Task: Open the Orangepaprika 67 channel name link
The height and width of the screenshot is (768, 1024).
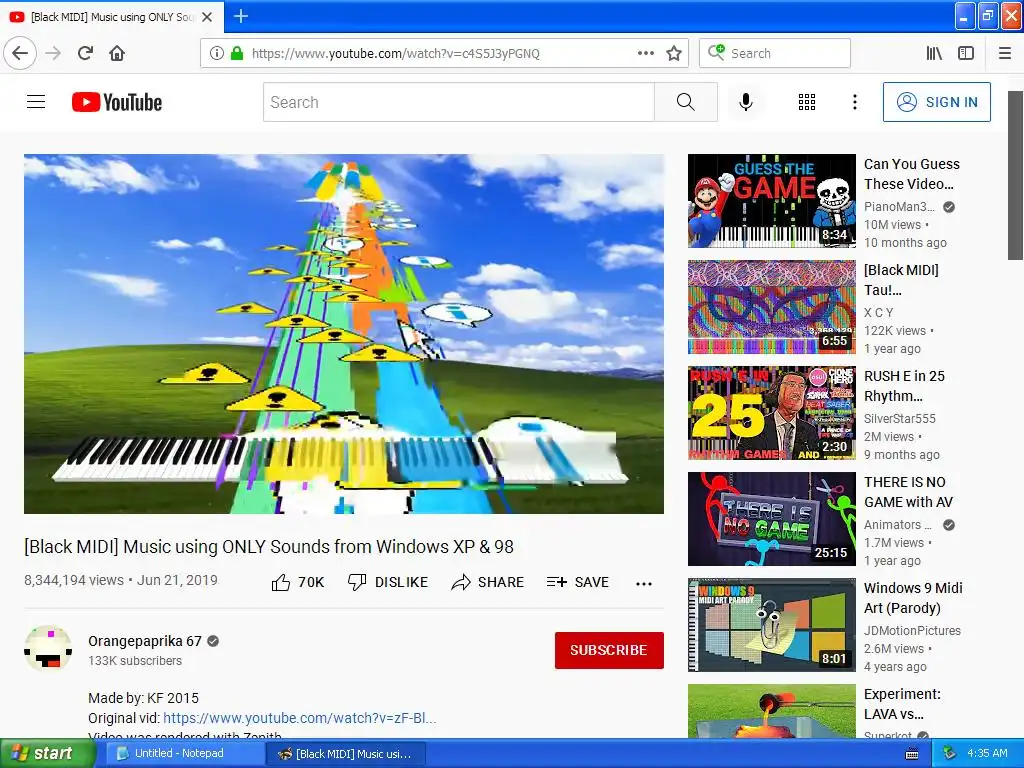Action: tap(145, 641)
